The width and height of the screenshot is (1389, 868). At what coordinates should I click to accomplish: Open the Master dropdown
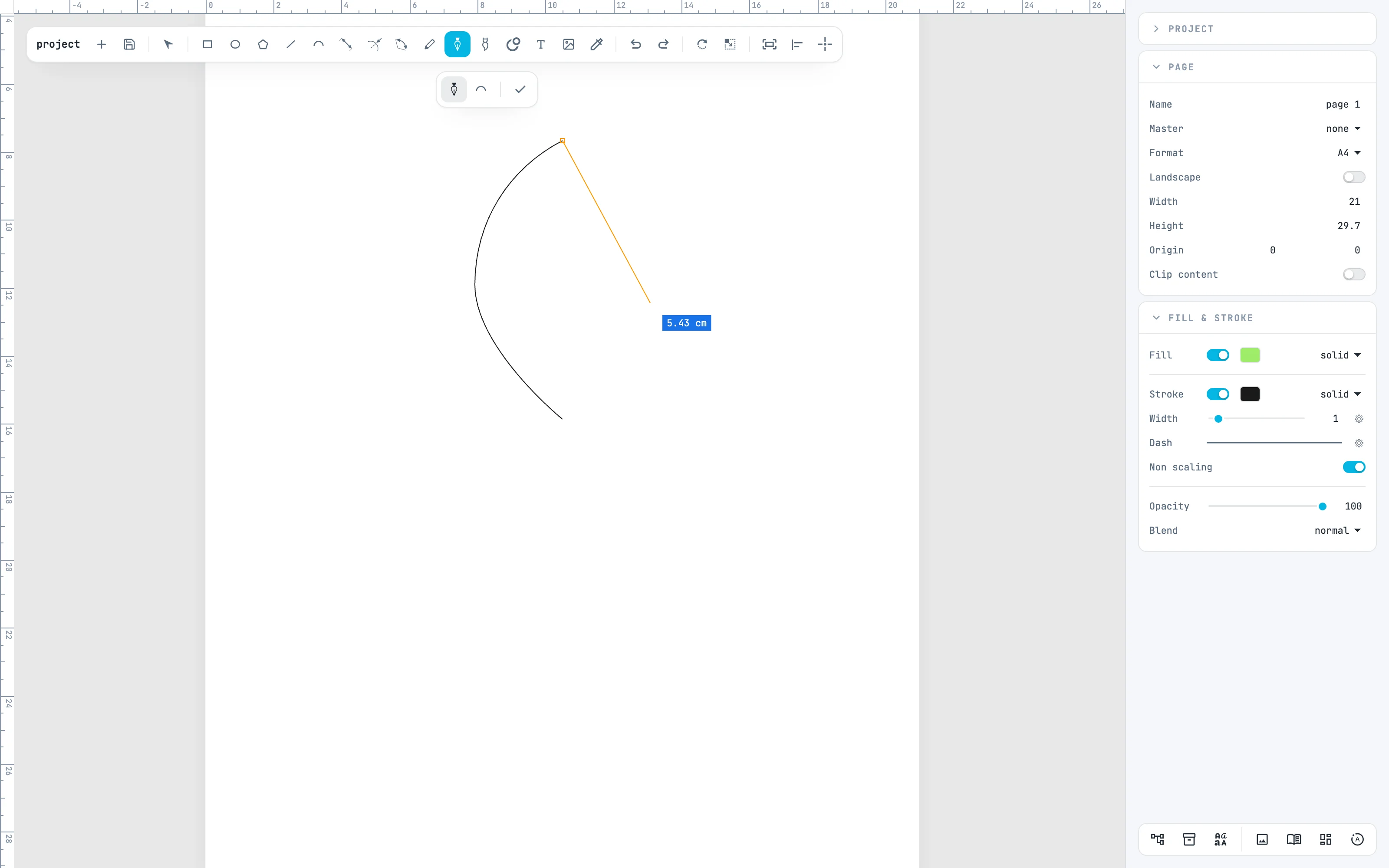coord(1343,128)
